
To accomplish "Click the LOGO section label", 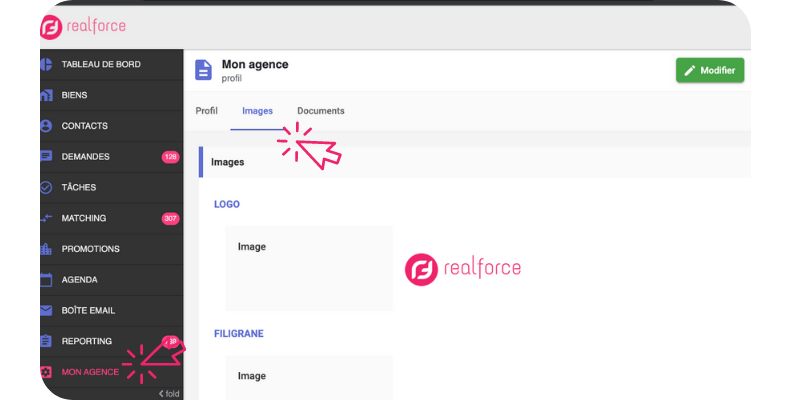I will click(227, 204).
